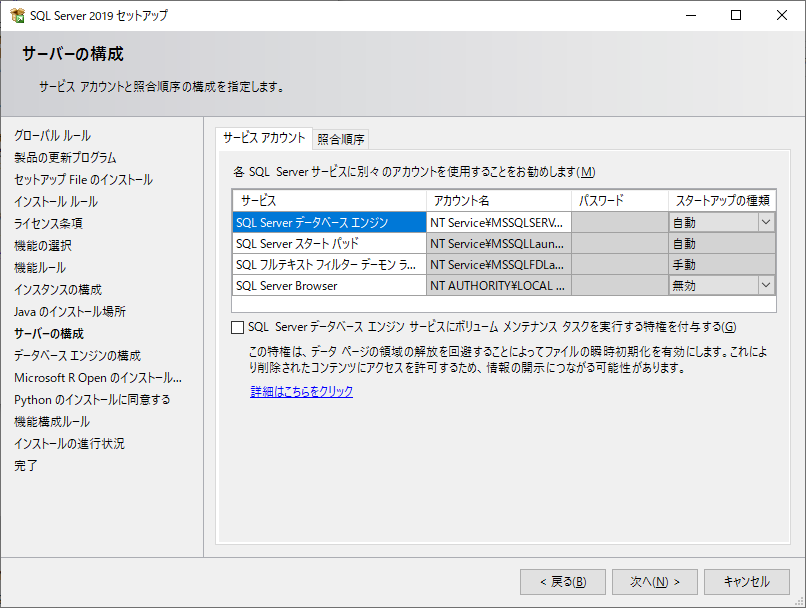Enable volume maintenance task privilege checkbox
The height and width of the screenshot is (608, 806).
click(237, 327)
